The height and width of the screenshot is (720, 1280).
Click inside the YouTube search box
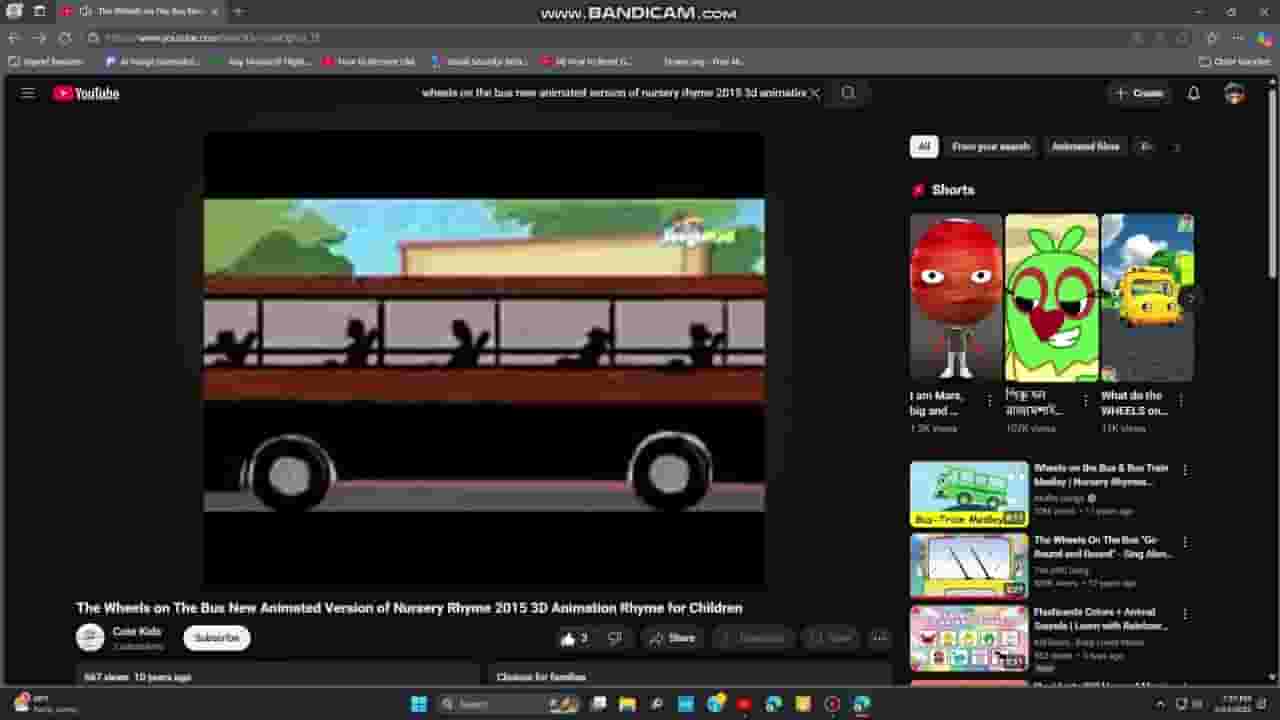613,93
